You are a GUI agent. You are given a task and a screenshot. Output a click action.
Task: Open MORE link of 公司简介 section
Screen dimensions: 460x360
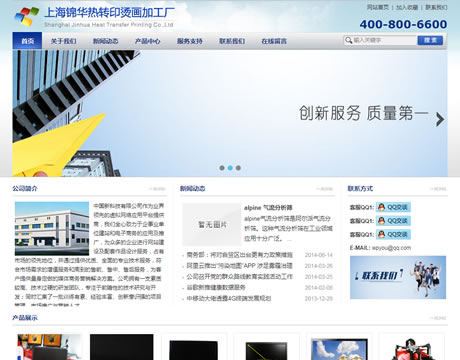tap(157, 189)
